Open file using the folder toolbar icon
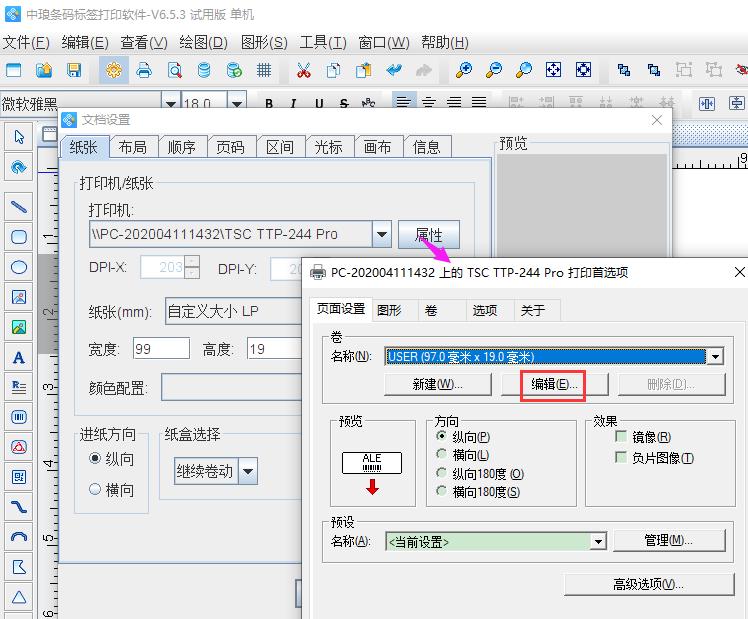This screenshot has width=748, height=619. [x=44, y=70]
